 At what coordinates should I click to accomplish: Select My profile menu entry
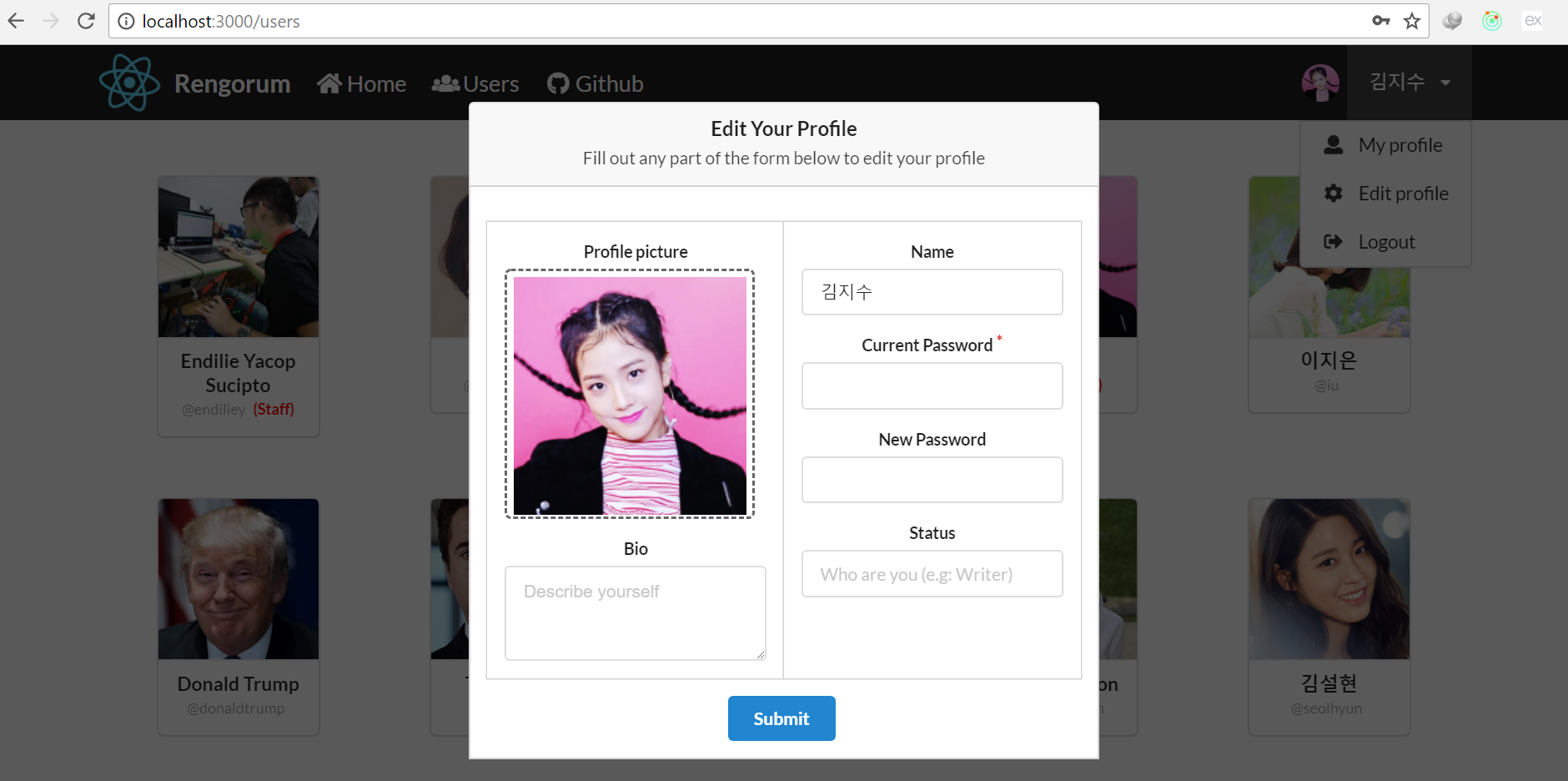tap(1385, 145)
